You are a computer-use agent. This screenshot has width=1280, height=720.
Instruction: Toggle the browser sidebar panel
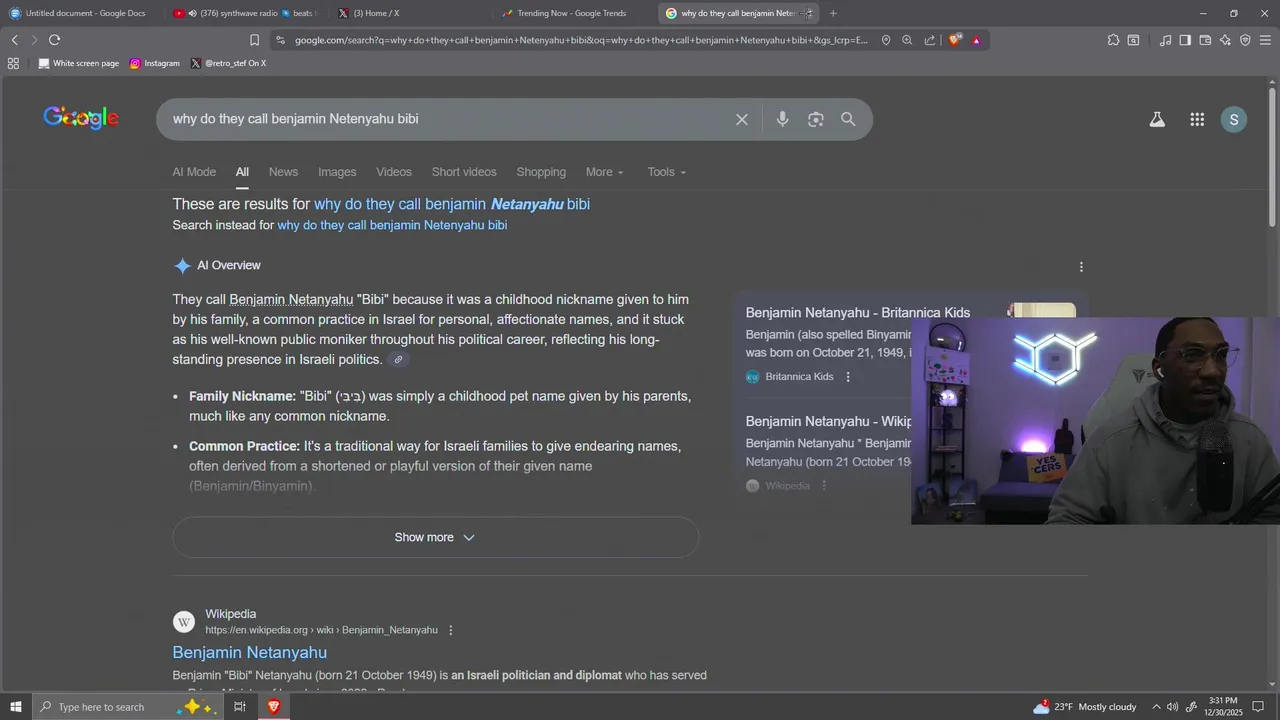tap(1185, 40)
